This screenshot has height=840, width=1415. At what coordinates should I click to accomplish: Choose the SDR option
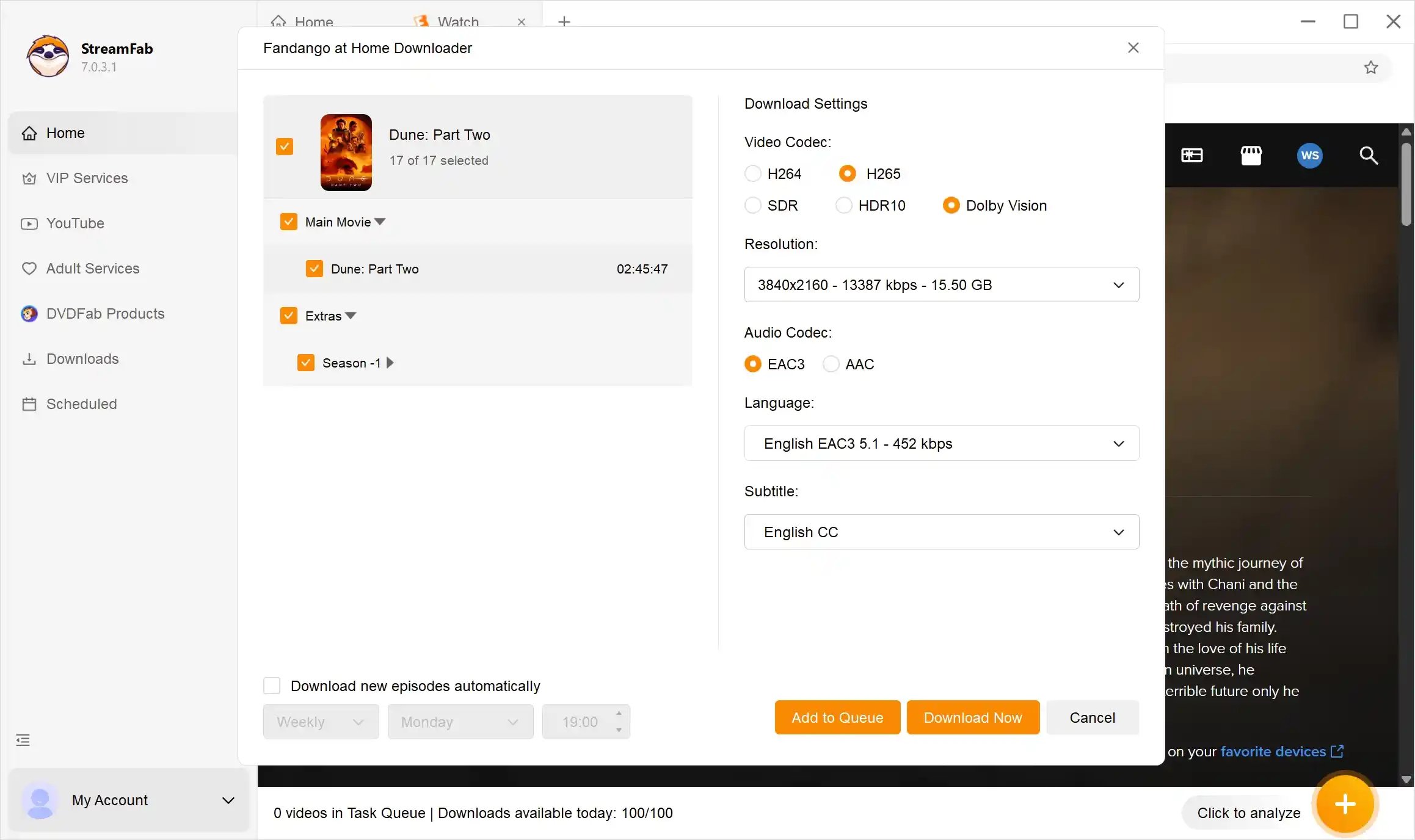tap(753, 205)
